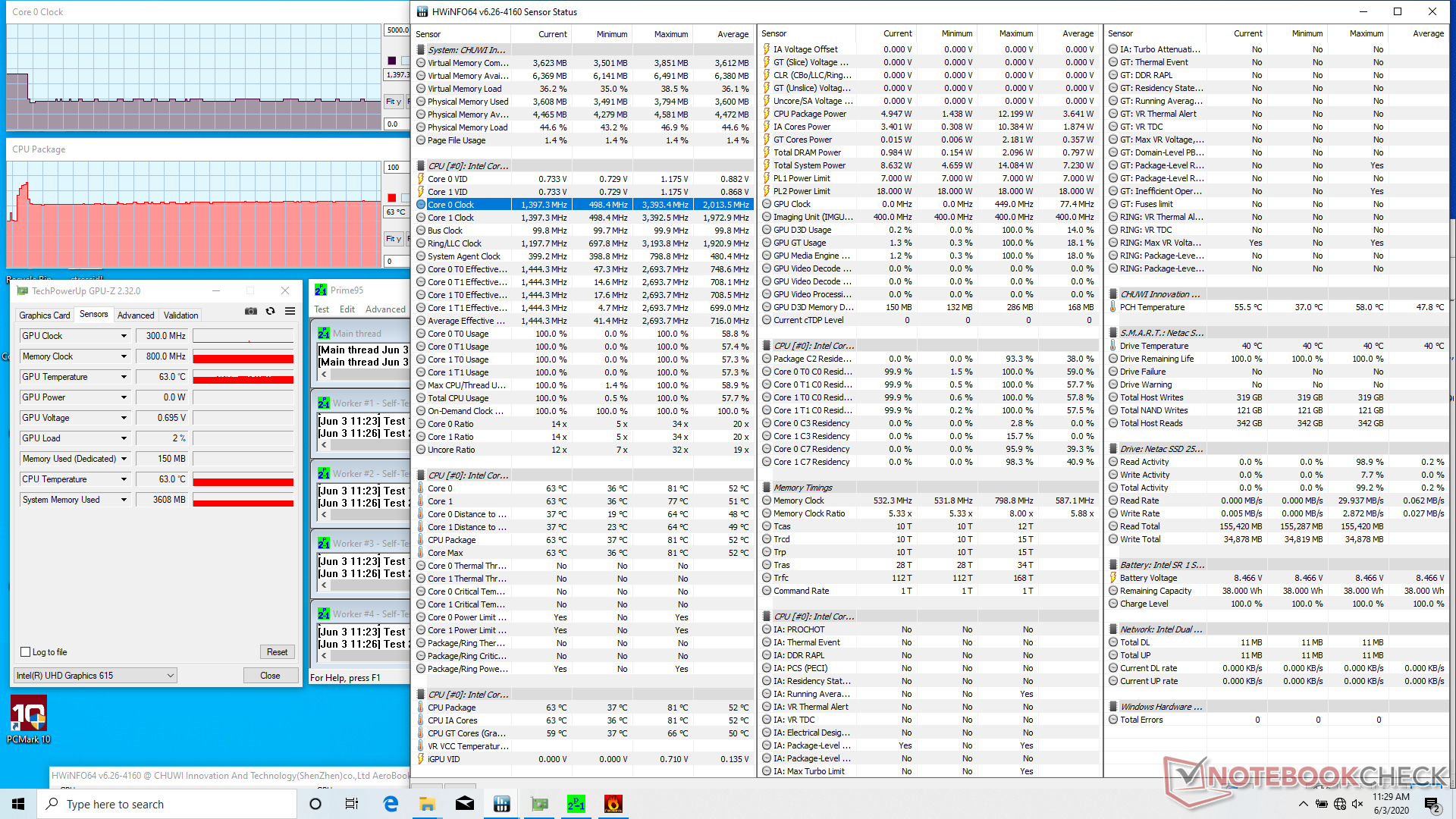The image size is (1456, 819).
Task: Click GPU-Z screenshot camera icon
Action: point(250,311)
